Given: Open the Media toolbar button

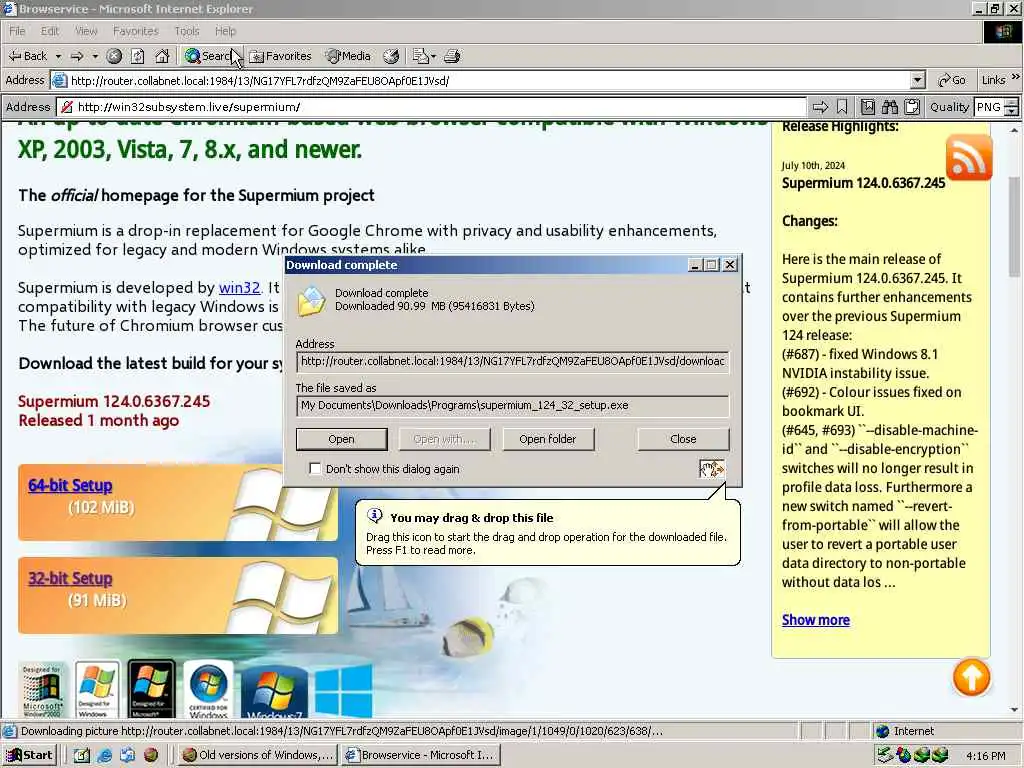Looking at the screenshot, I should pos(348,56).
